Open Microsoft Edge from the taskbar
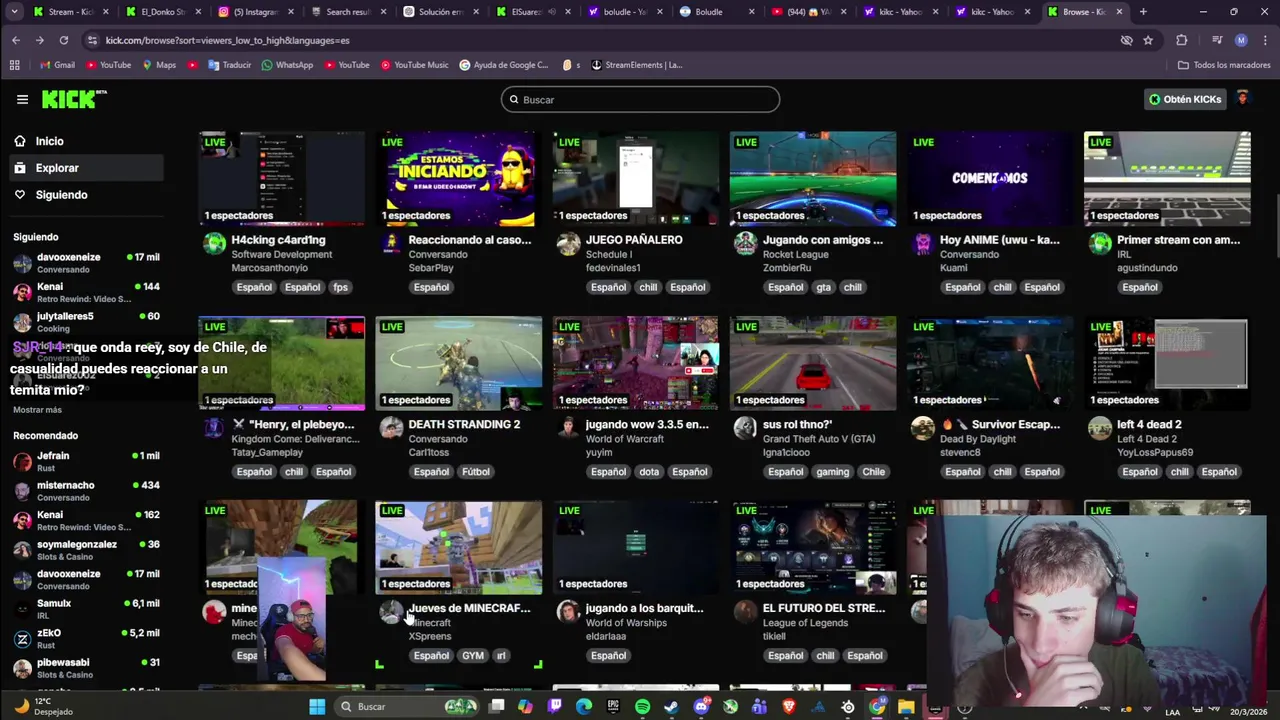Viewport: 1280px width, 720px height. point(584,707)
